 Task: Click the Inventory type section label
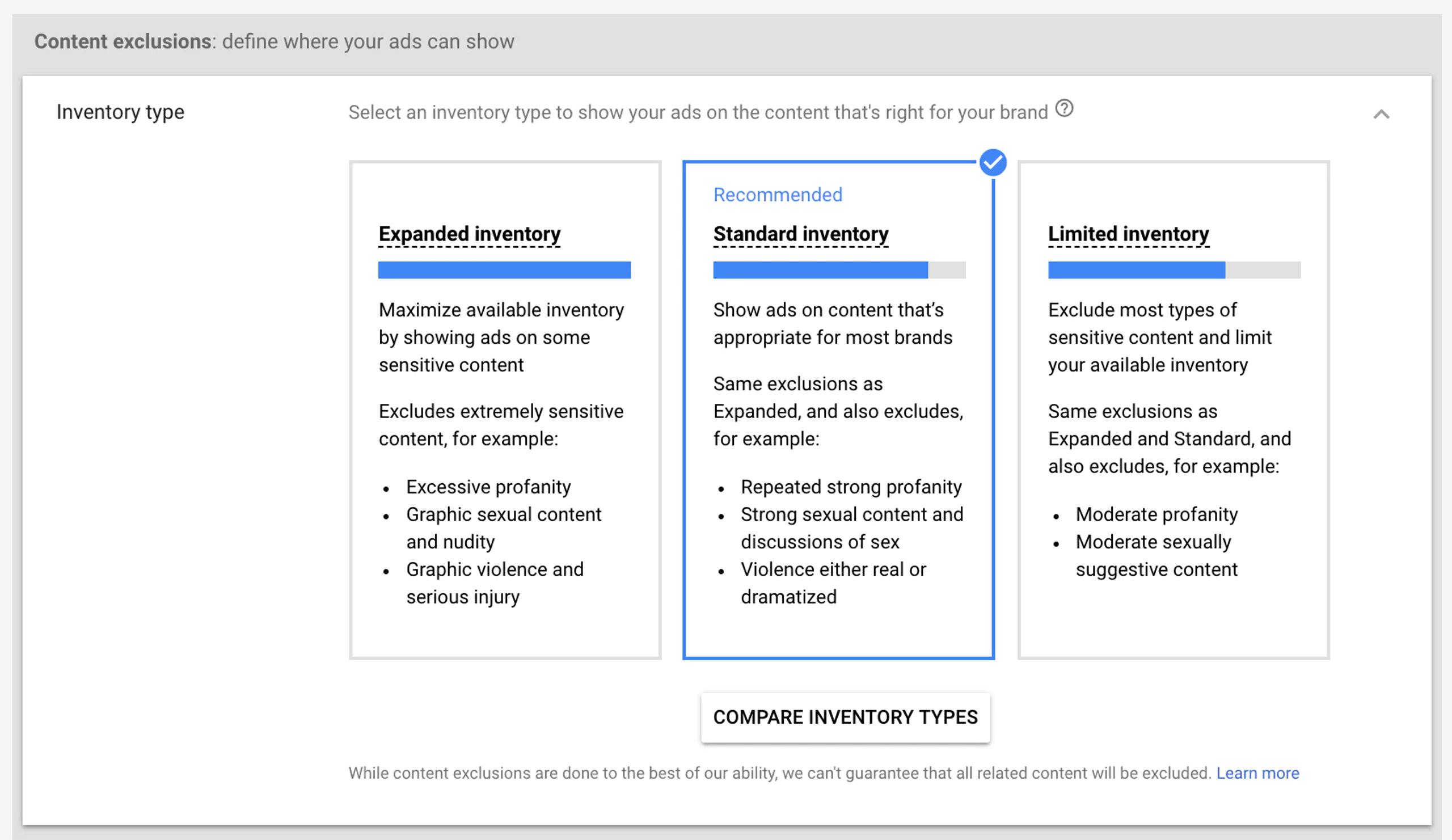coord(120,112)
